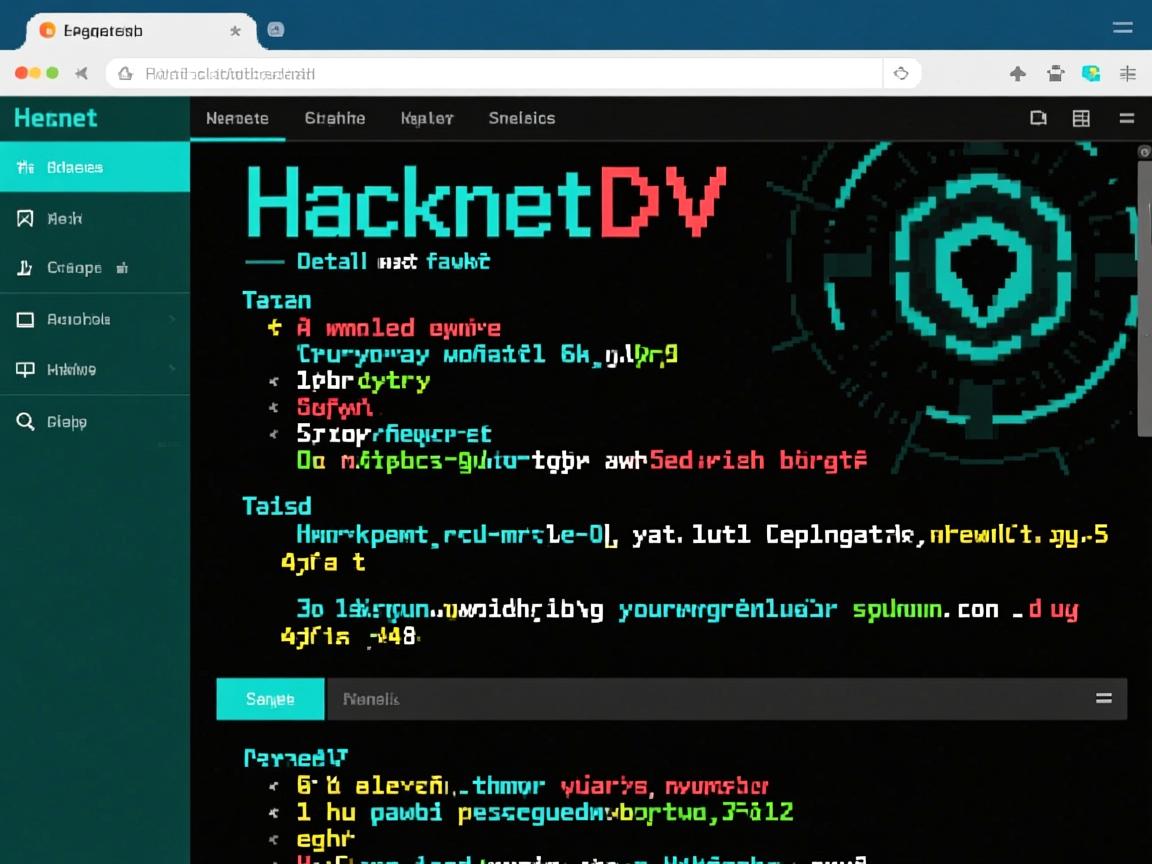Image resolution: width=1152 pixels, height=864 pixels.
Task: Click the Hernet logo link
Action: (x=55, y=118)
